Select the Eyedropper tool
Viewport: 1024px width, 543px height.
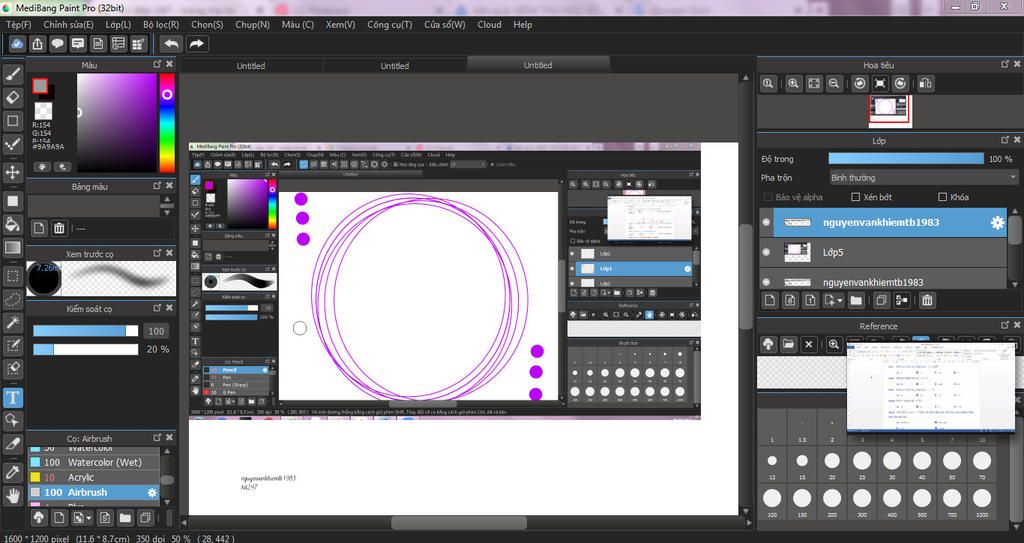pyautogui.click(x=12, y=472)
